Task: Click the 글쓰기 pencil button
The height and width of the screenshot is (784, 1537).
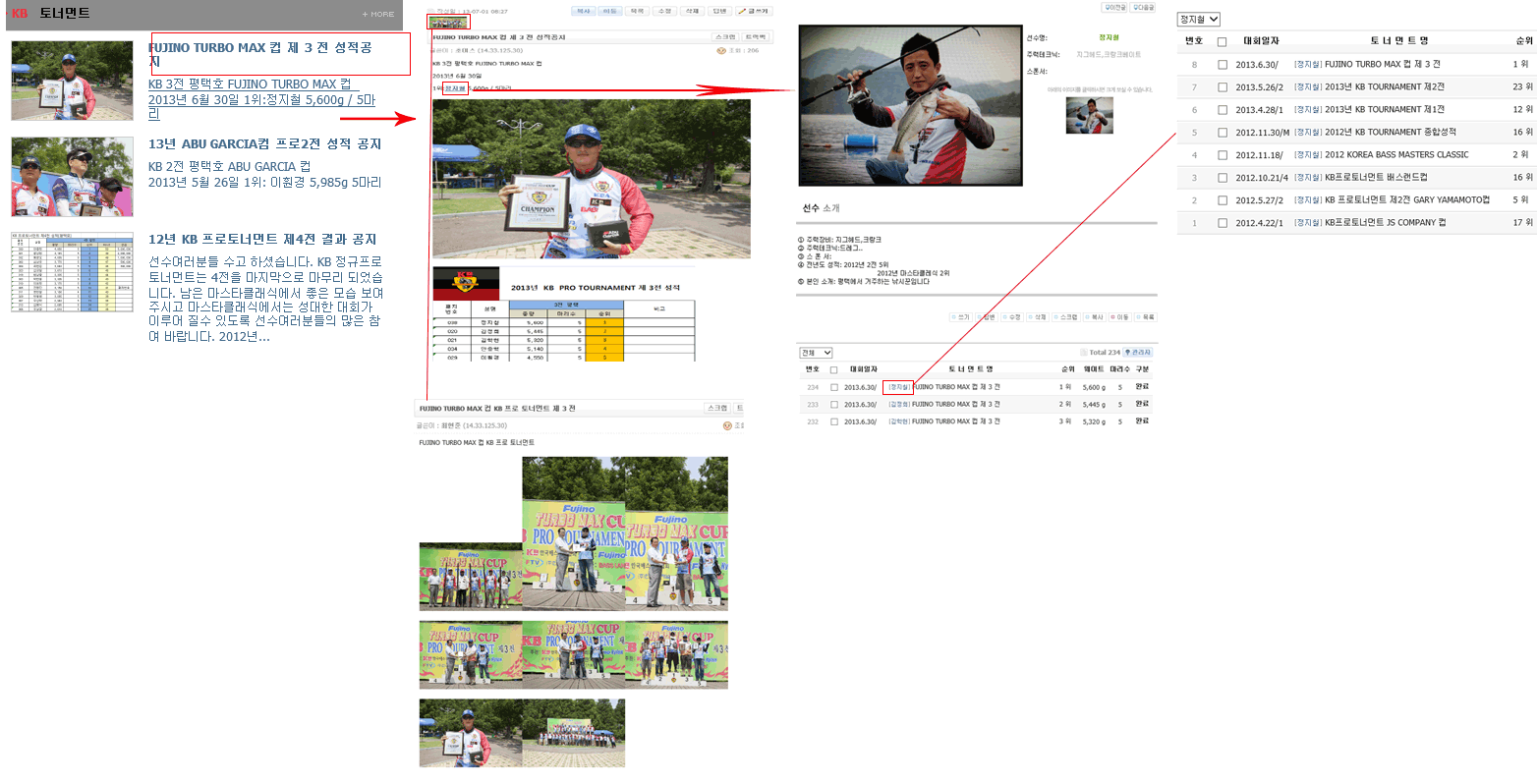Action: coord(754,11)
